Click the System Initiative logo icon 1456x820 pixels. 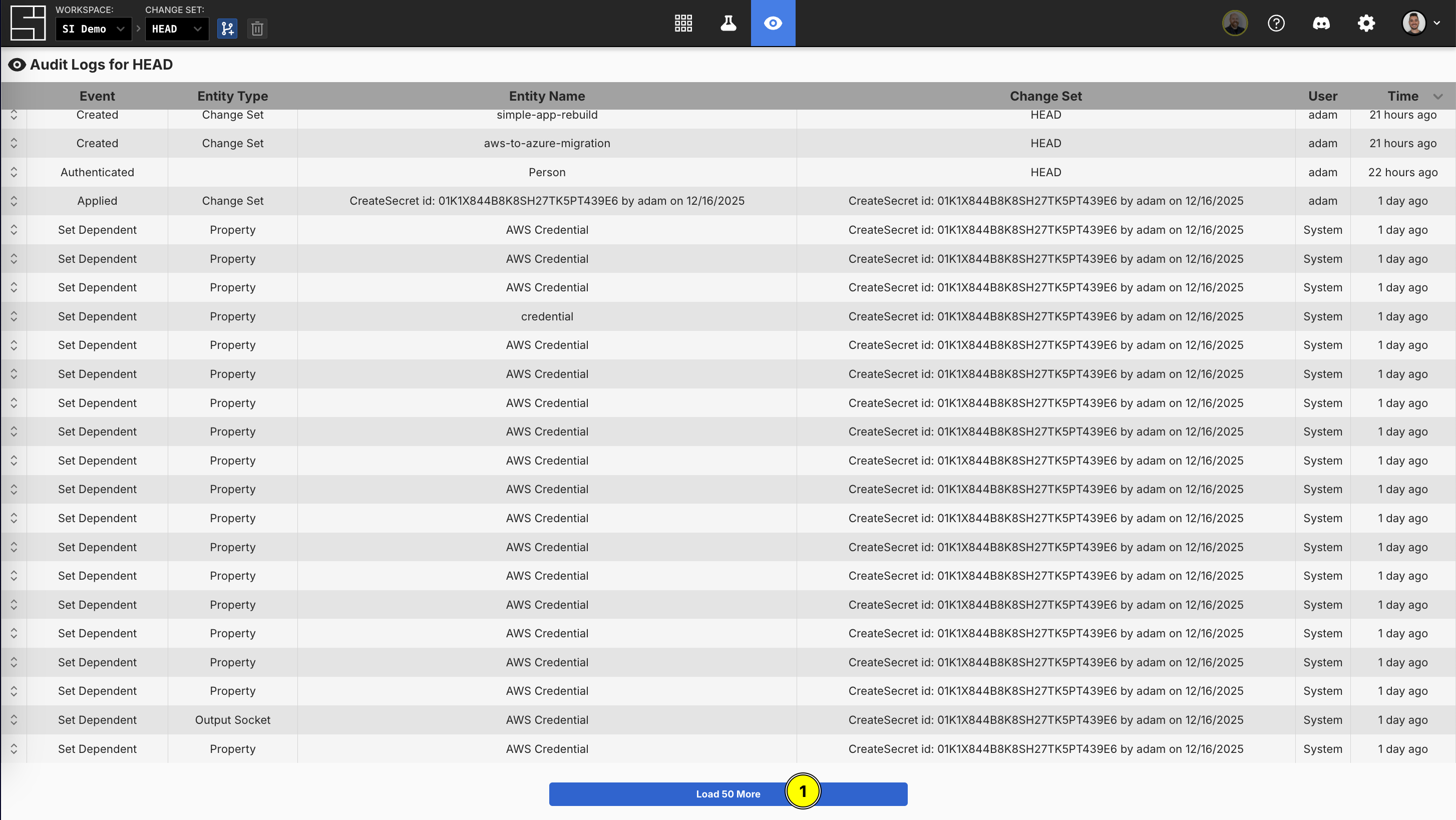[28, 23]
